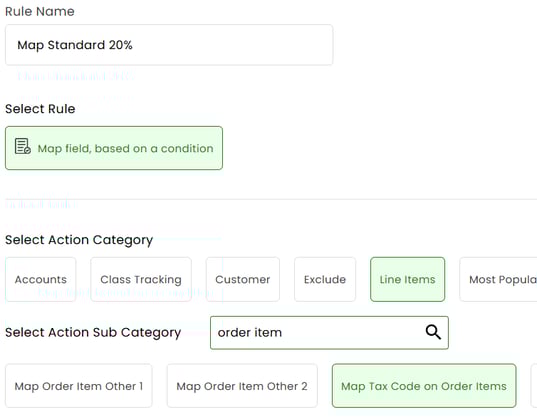The height and width of the screenshot is (417, 537).
Task: Select Map Order Item Other 1
Action: pyautogui.click(x=79, y=386)
